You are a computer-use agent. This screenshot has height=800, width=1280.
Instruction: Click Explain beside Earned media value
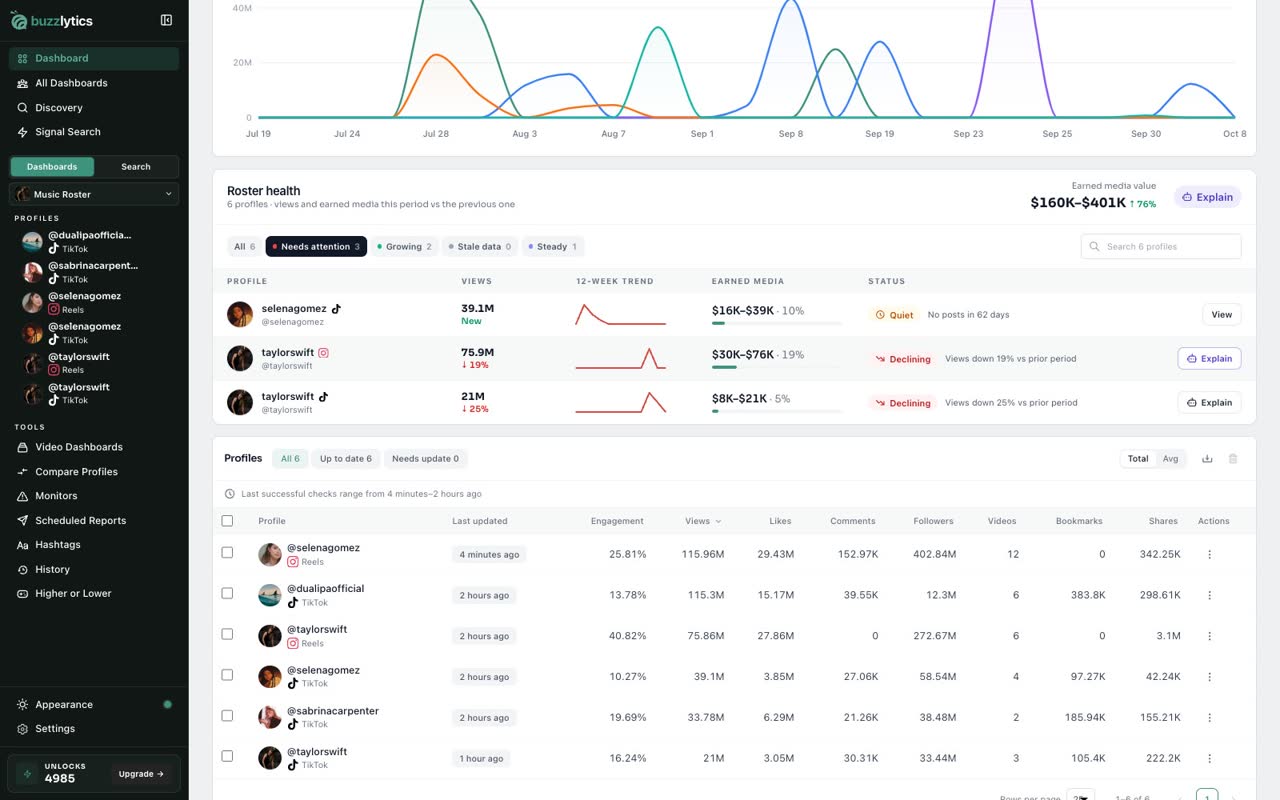(1207, 197)
